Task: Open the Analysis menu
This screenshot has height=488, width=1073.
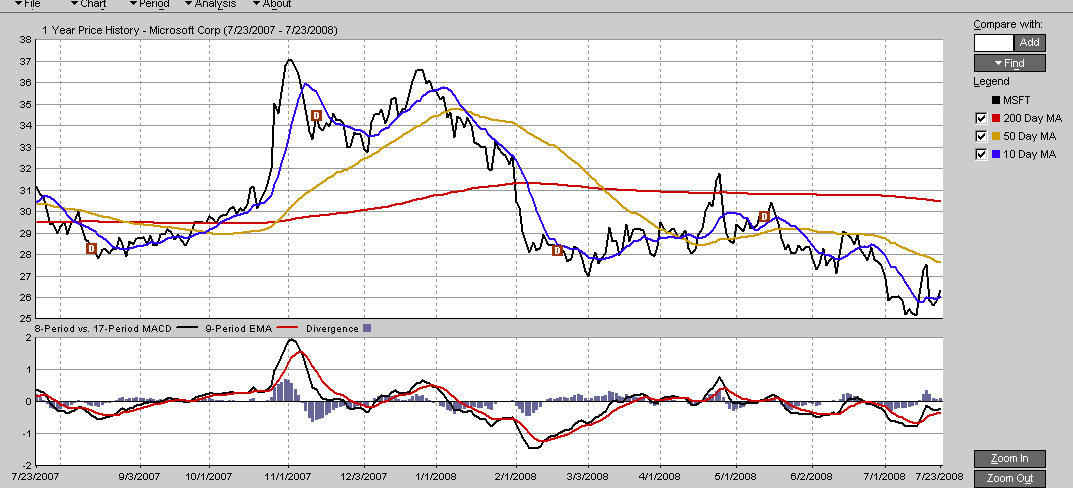Action: click(211, 4)
